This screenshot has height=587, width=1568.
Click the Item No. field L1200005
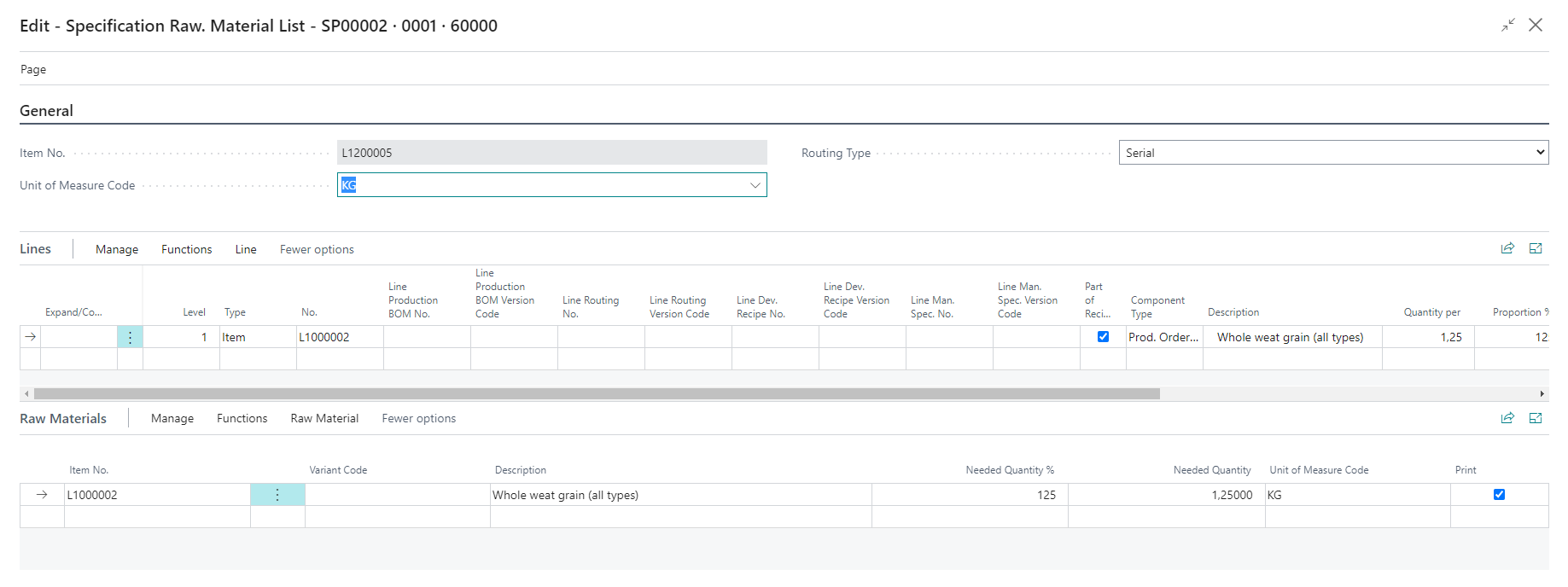click(x=552, y=153)
